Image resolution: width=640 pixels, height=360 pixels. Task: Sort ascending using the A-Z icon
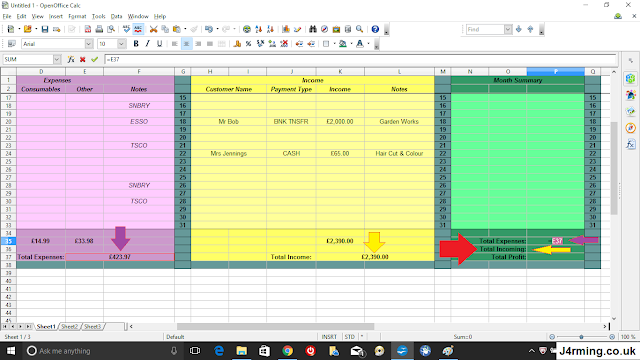(x=258, y=29)
